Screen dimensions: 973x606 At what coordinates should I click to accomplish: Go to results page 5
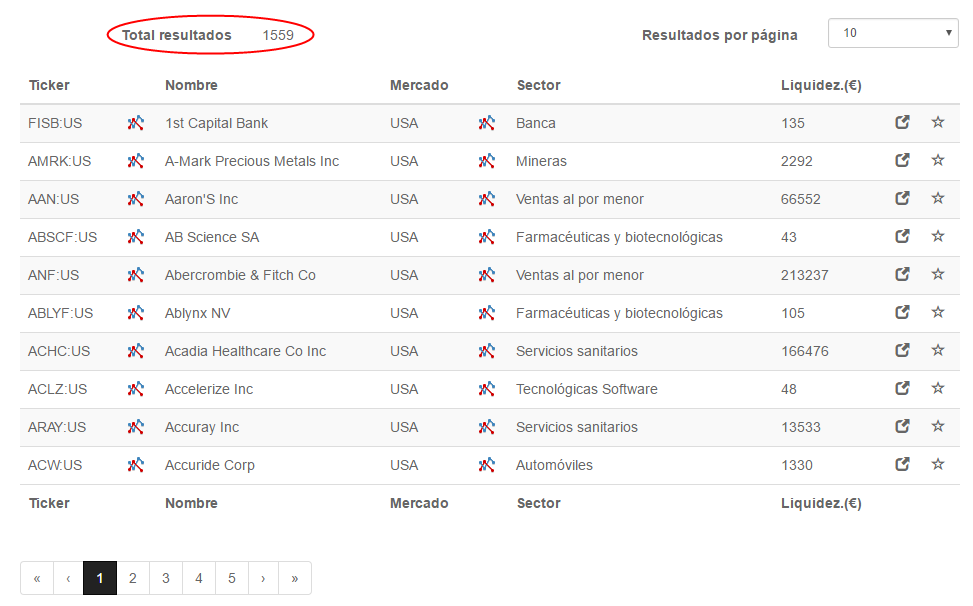(x=231, y=578)
